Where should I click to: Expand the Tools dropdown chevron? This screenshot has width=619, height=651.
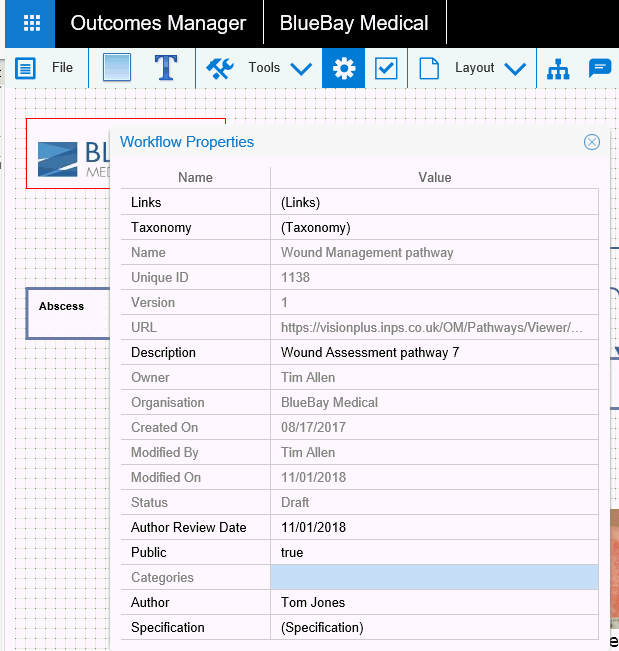301,69
